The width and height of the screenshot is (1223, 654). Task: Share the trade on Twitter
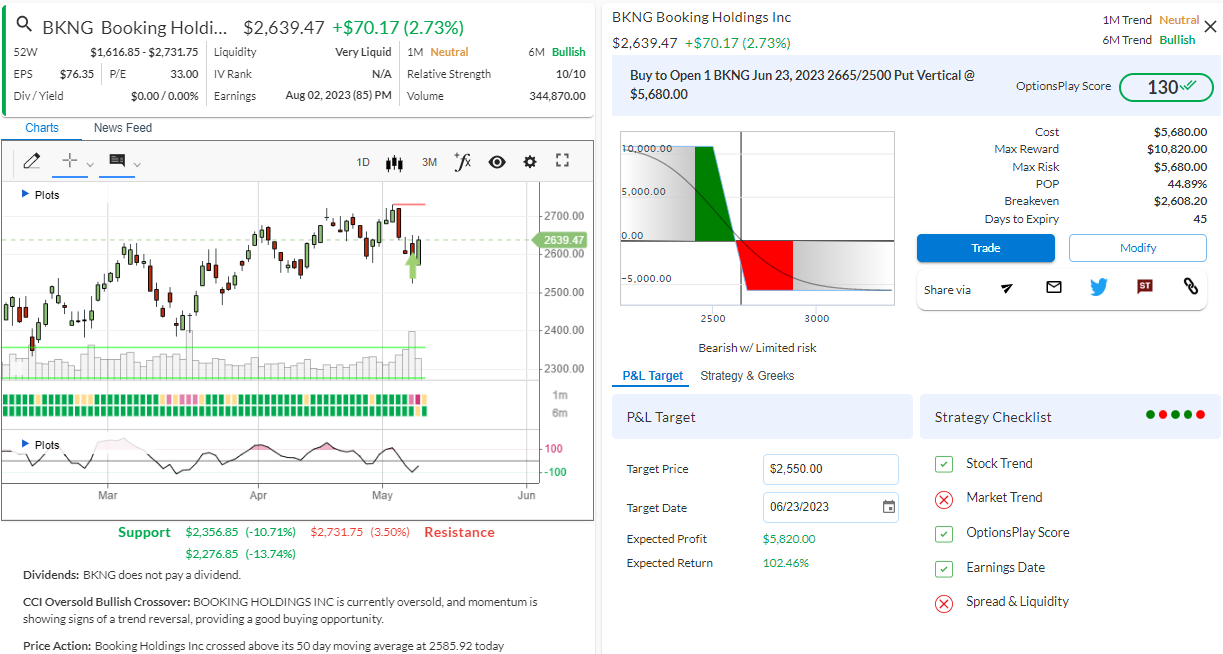[1099, 287]
